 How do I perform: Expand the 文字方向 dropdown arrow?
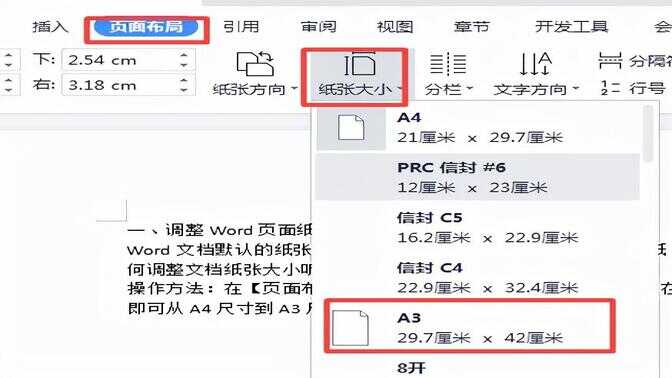tap(576, 89)
